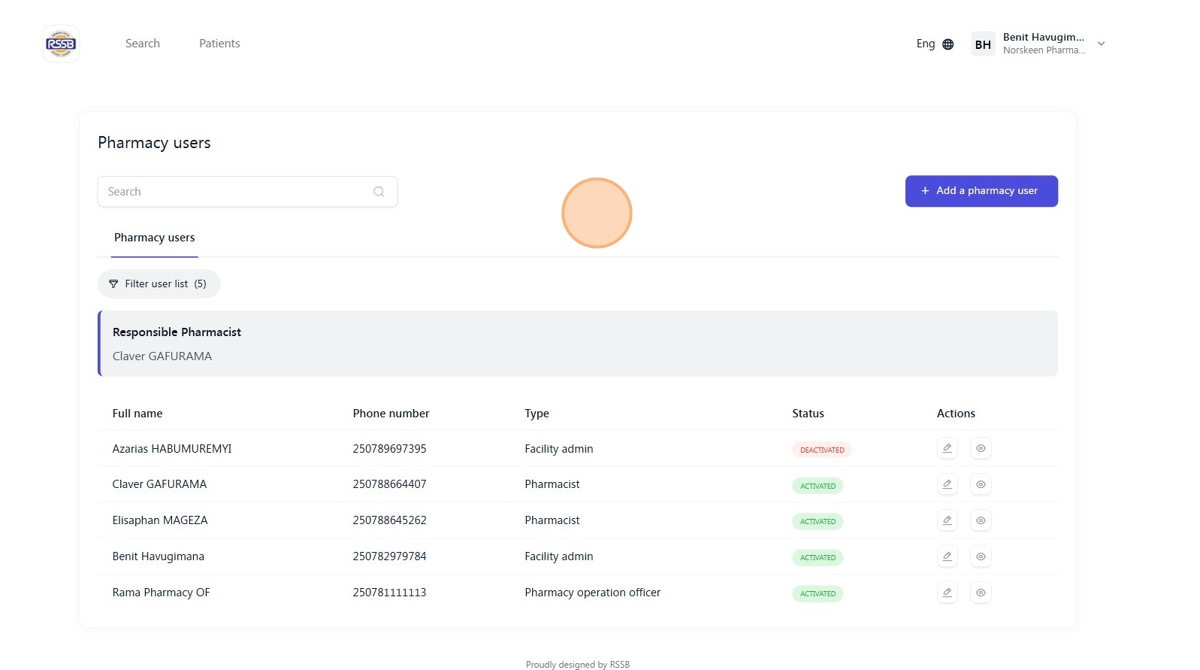
Task: Select name Rama Pharmacy OF
Action: click(x=161, y=592)
